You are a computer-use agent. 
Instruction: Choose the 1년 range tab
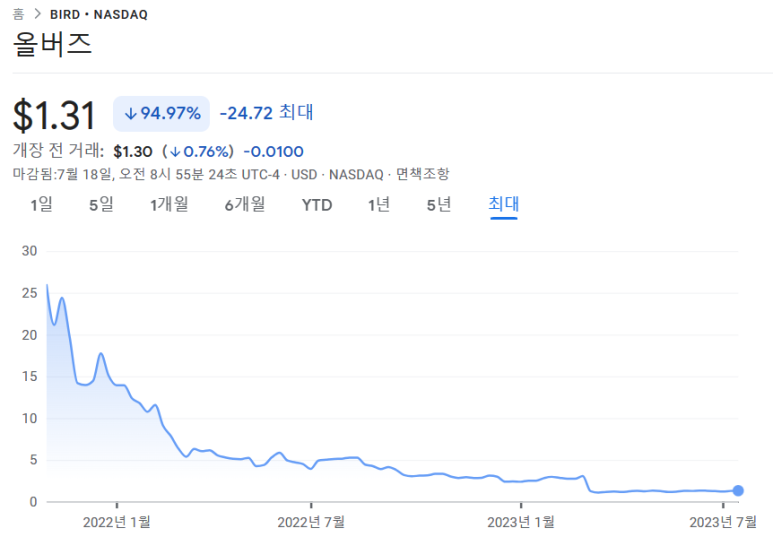pos(379,204)
